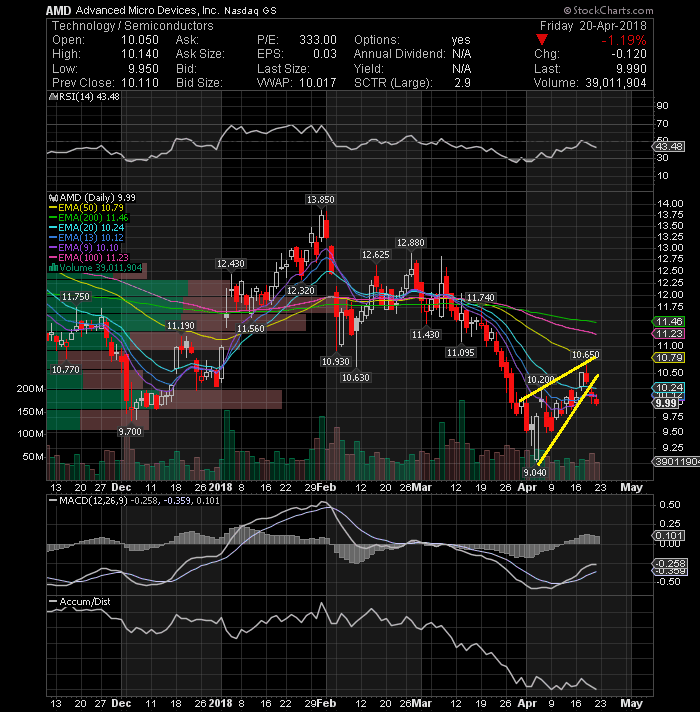Click the 0.101 MACD histogram axis tag
This screenshot has height=712, width=700.
click(x=668, y=536)
